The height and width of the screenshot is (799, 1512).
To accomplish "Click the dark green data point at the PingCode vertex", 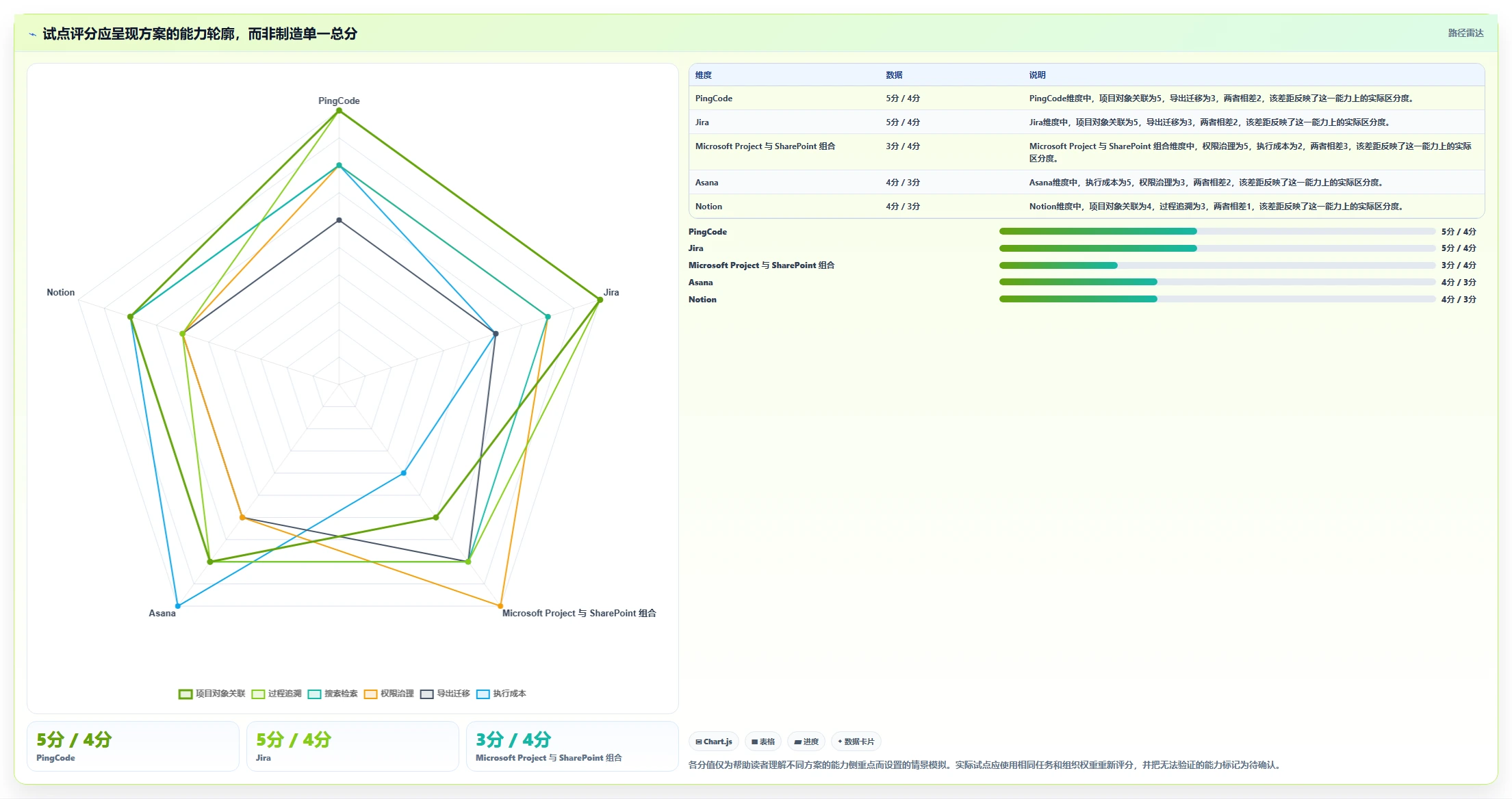I will pos(339,111).
